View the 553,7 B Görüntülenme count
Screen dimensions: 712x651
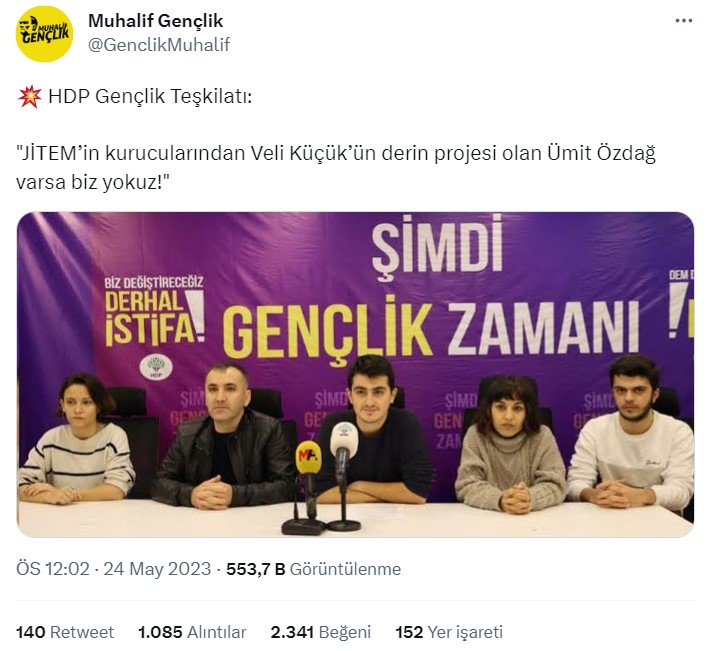(313, 569)
